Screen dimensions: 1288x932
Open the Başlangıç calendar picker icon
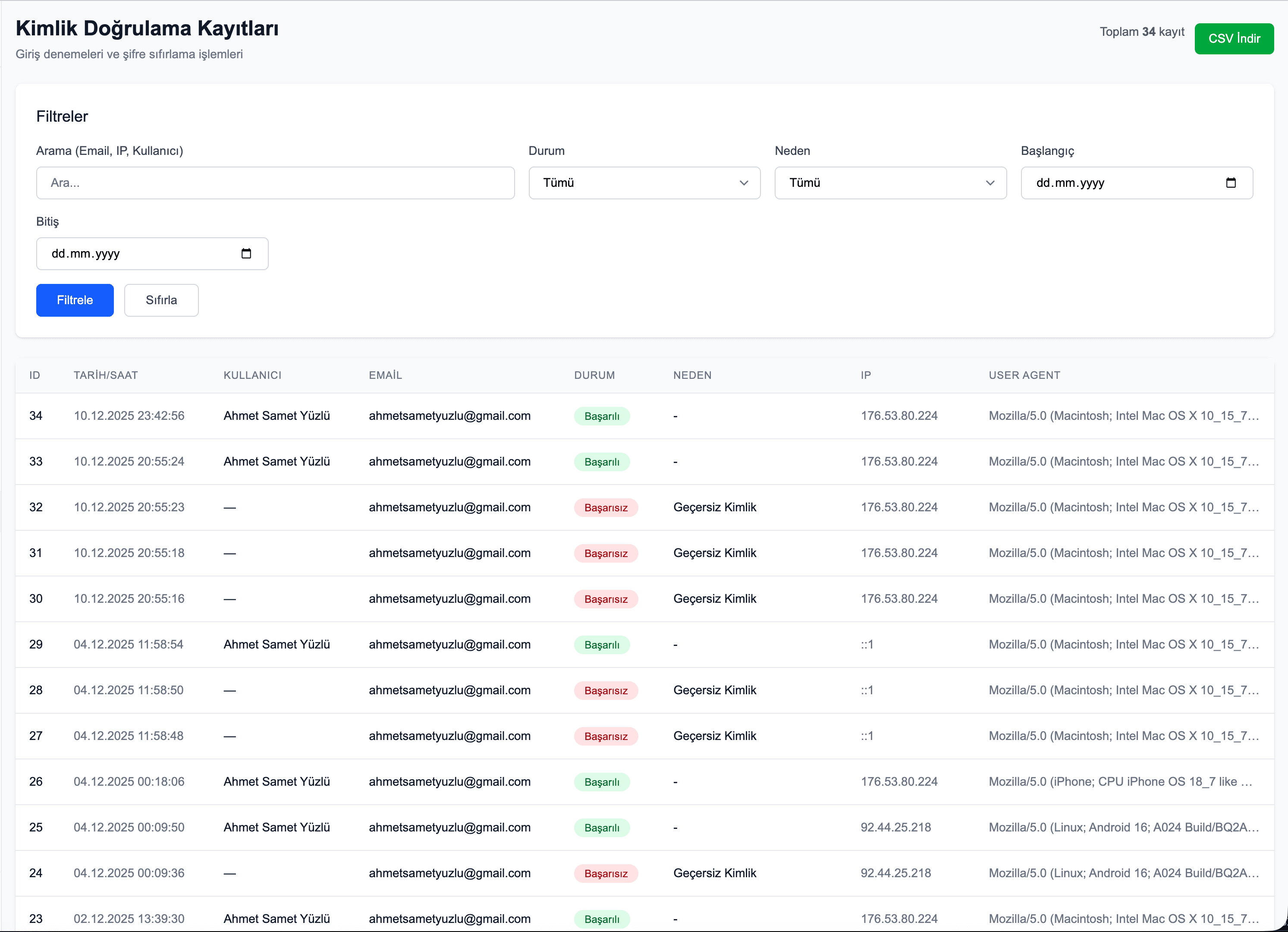coord(1231,183)
